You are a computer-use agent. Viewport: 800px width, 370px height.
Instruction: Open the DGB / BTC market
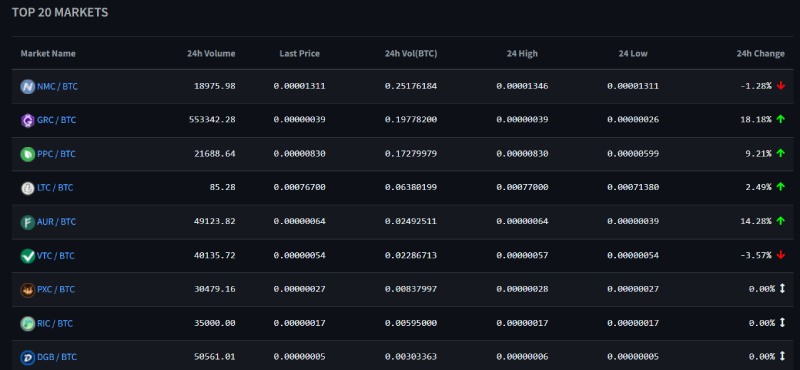coord(57,357)
